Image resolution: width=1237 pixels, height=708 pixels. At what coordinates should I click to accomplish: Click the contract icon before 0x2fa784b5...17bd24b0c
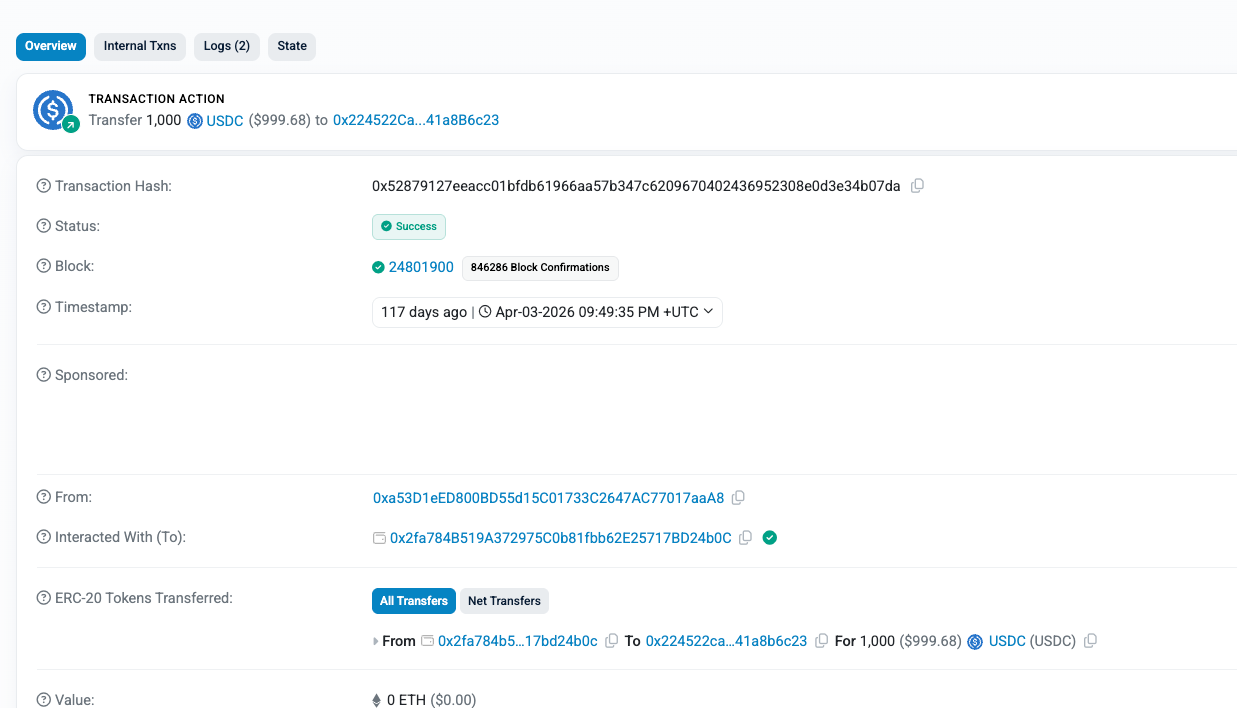point(427,641)
